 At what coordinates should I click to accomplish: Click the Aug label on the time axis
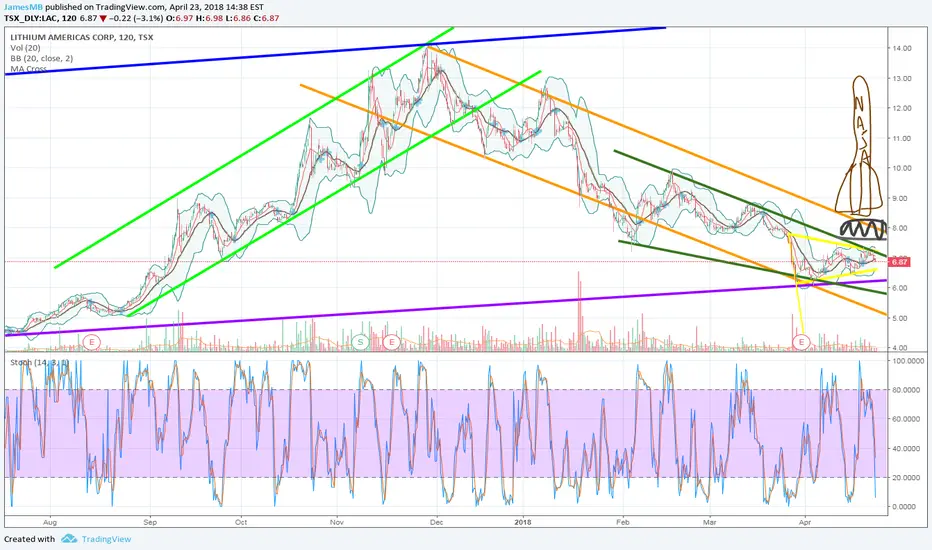50,523
